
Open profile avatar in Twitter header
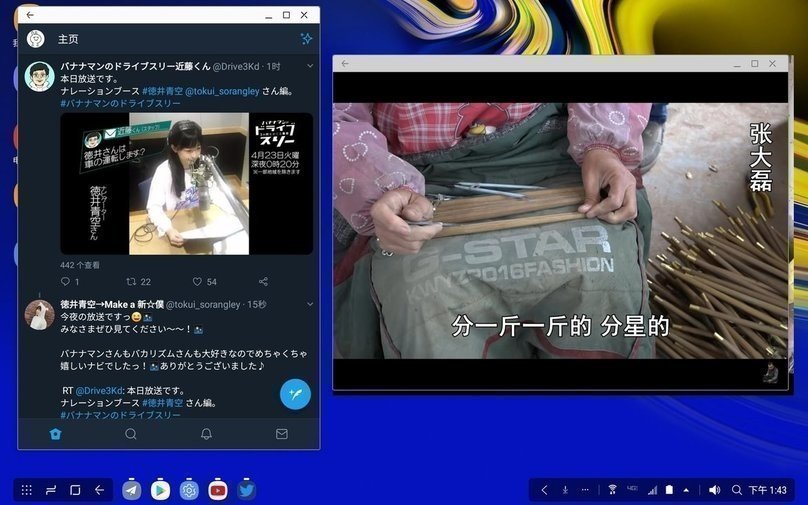tap(35, 39)
